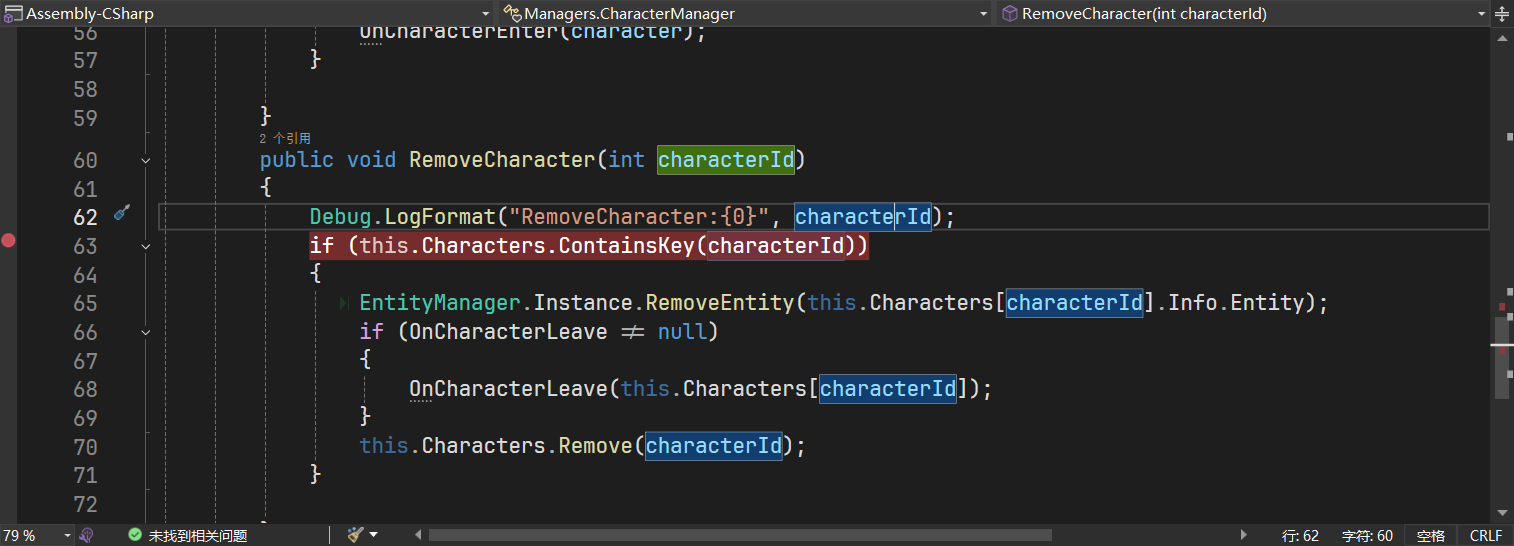Click the horizontal scrollbar right arrow
The width and height of the screenshot is (1514, 546).
(x=1243, y=535)
